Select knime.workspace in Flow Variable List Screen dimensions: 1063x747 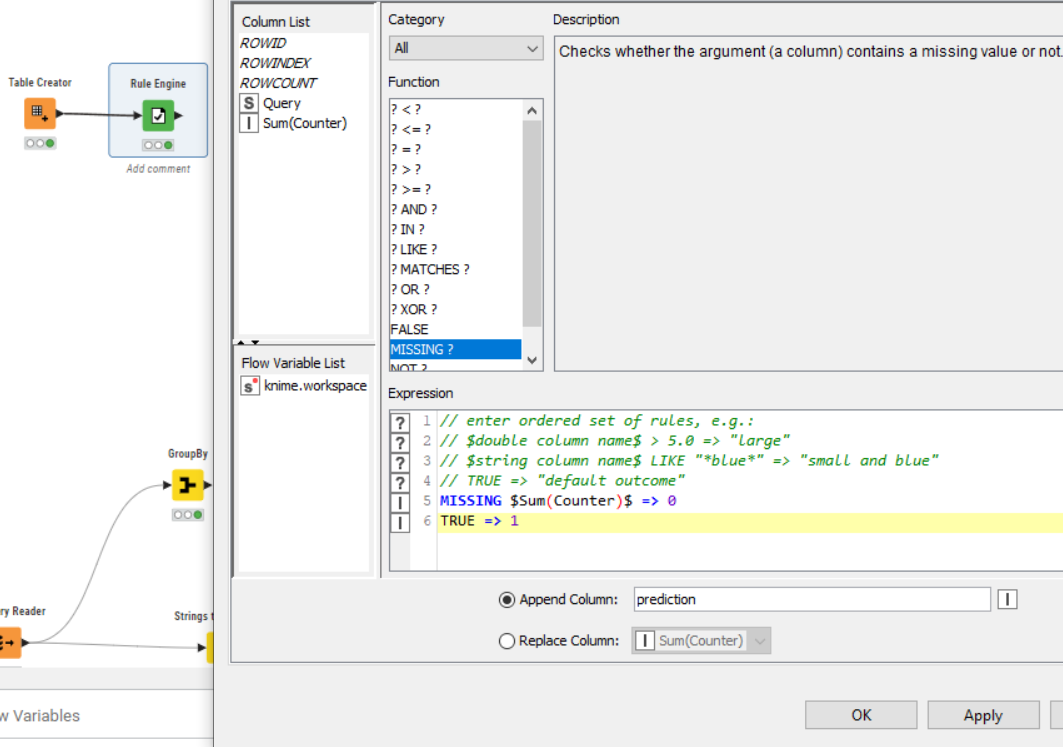315,386
